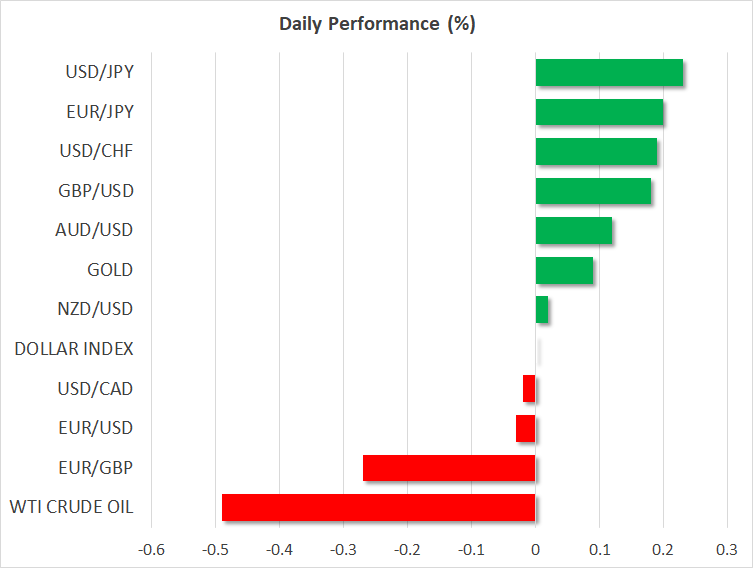Select the EUR/JPY green bar
Image resolution: width=753 pixels, height=568 pixels.
(599, 112)
